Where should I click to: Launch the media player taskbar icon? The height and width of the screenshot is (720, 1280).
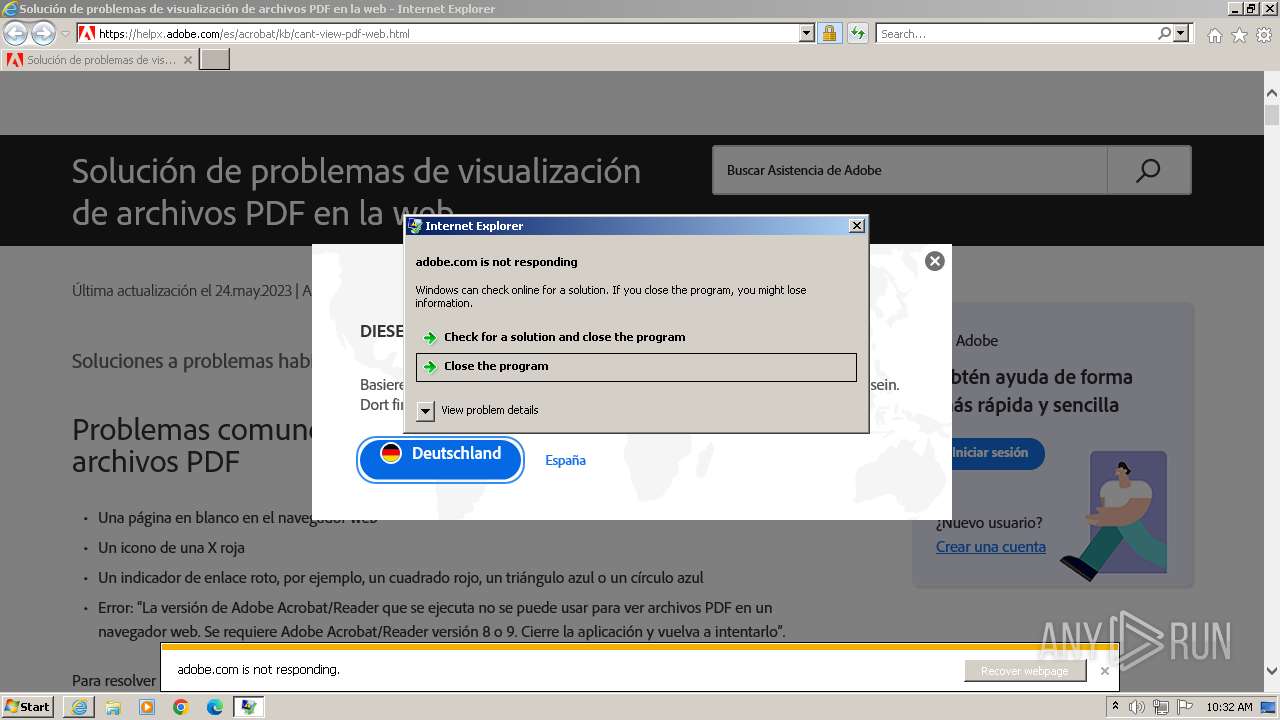tap(147, 707)
